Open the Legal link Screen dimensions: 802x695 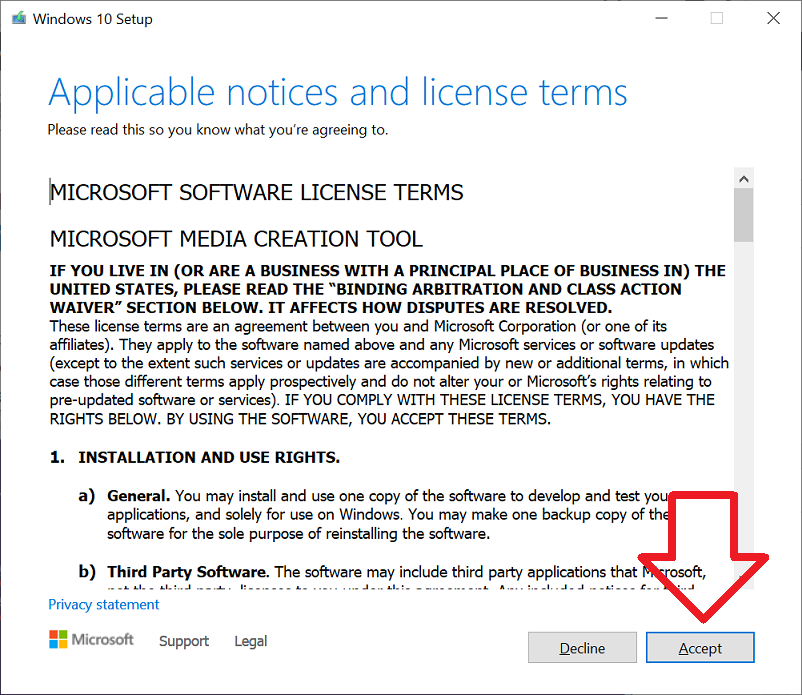(251, 641)
